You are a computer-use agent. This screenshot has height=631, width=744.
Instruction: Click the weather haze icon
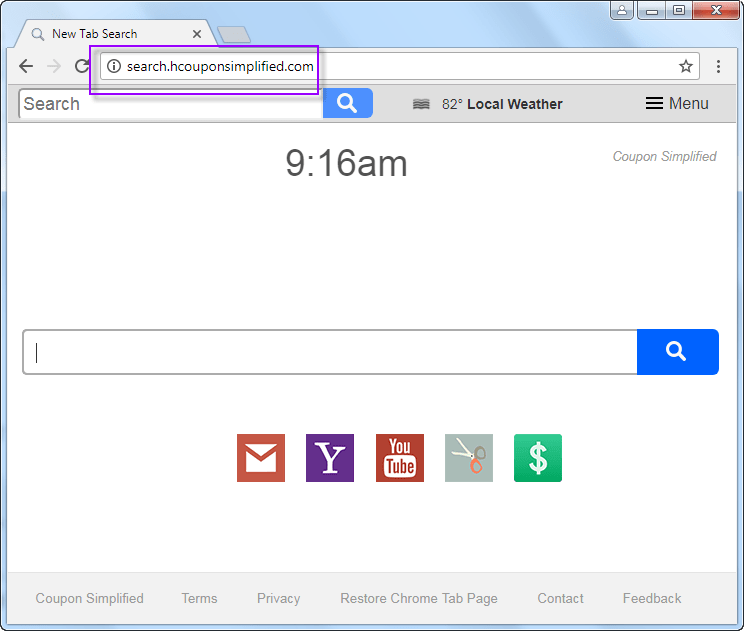pos(421,104)
